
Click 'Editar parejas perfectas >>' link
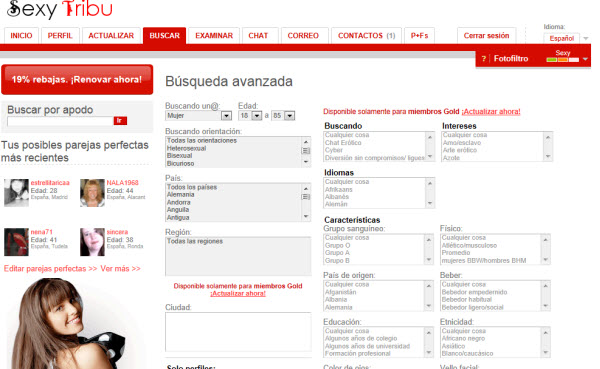[x=51, y=269]
